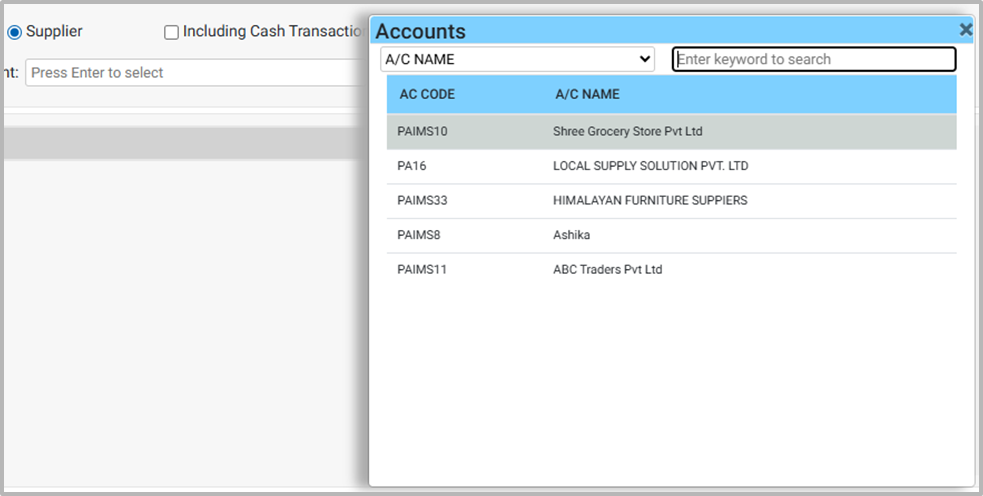The width and height of the screenshot is (983, 496).
Task: Close the Accounts dialog with the X
Action: click(965, 30)
